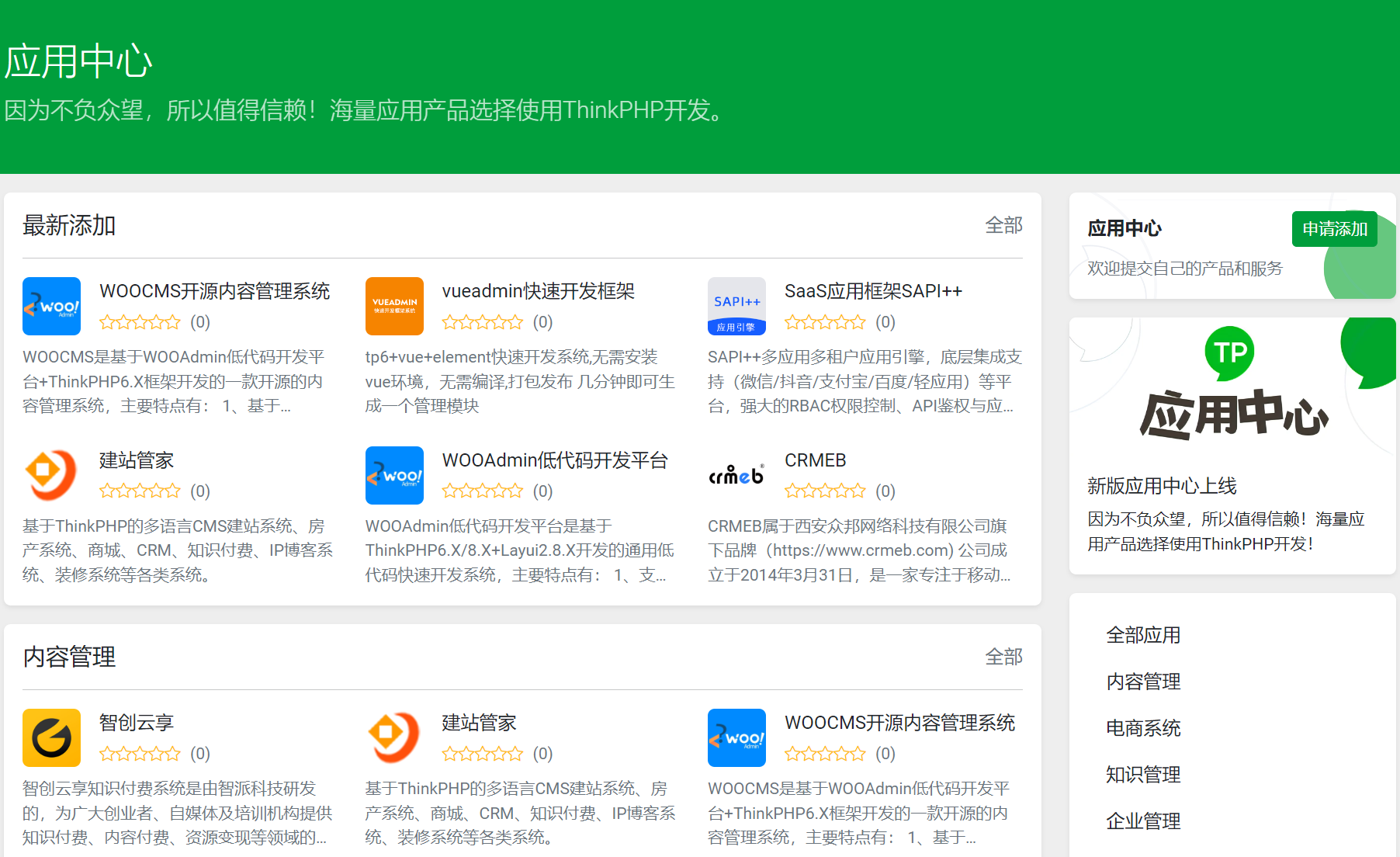Click the star rating for 智创云享

tap(140, 754)
